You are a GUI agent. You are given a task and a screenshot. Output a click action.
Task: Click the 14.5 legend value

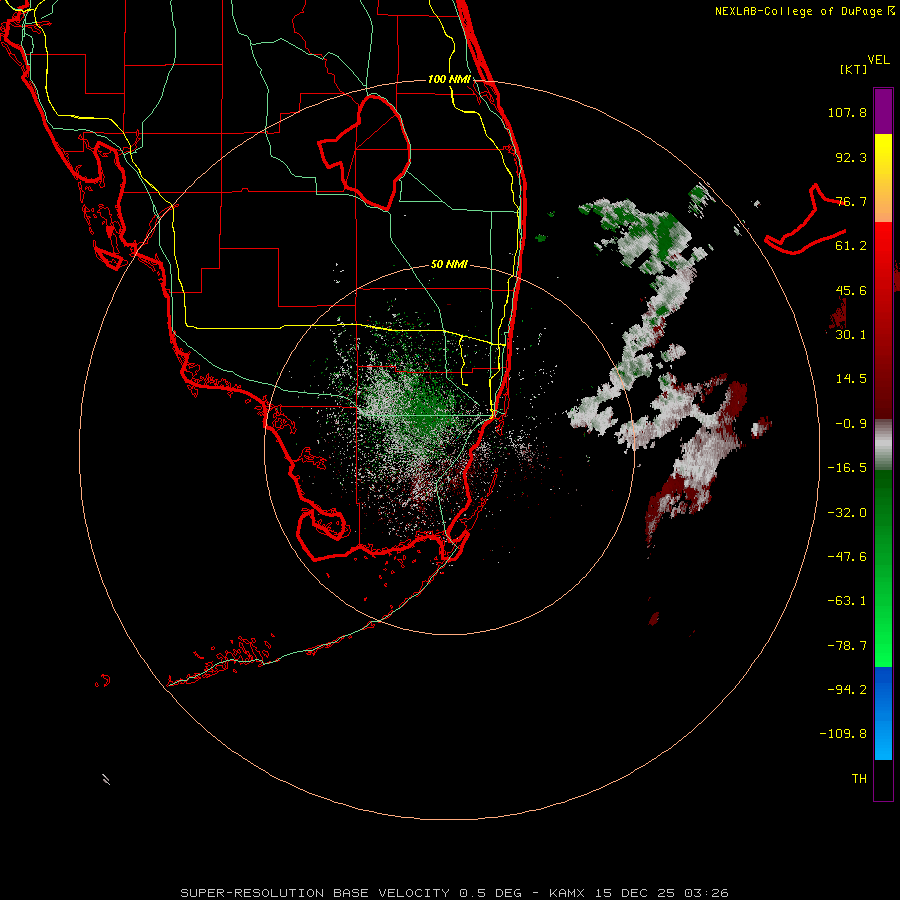pyautogui.click(x=851, y=379)
